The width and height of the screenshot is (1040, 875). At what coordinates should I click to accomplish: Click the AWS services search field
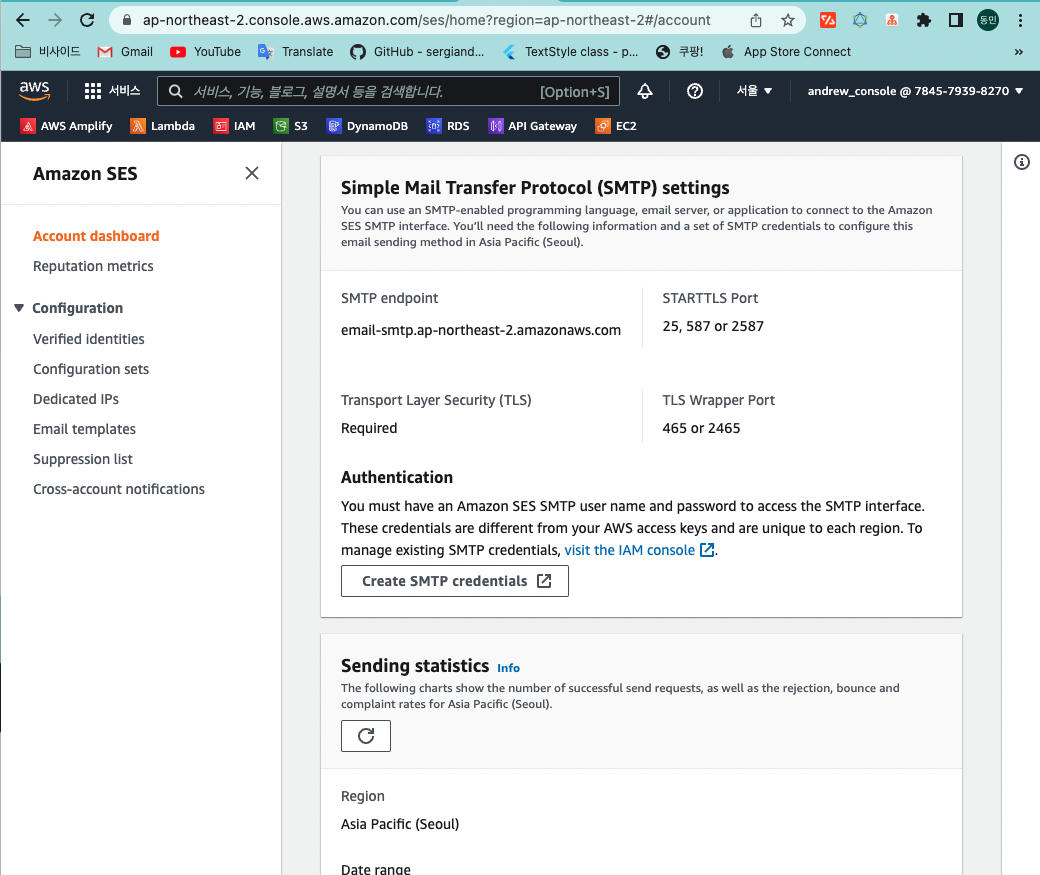click(x=388, y=91)
